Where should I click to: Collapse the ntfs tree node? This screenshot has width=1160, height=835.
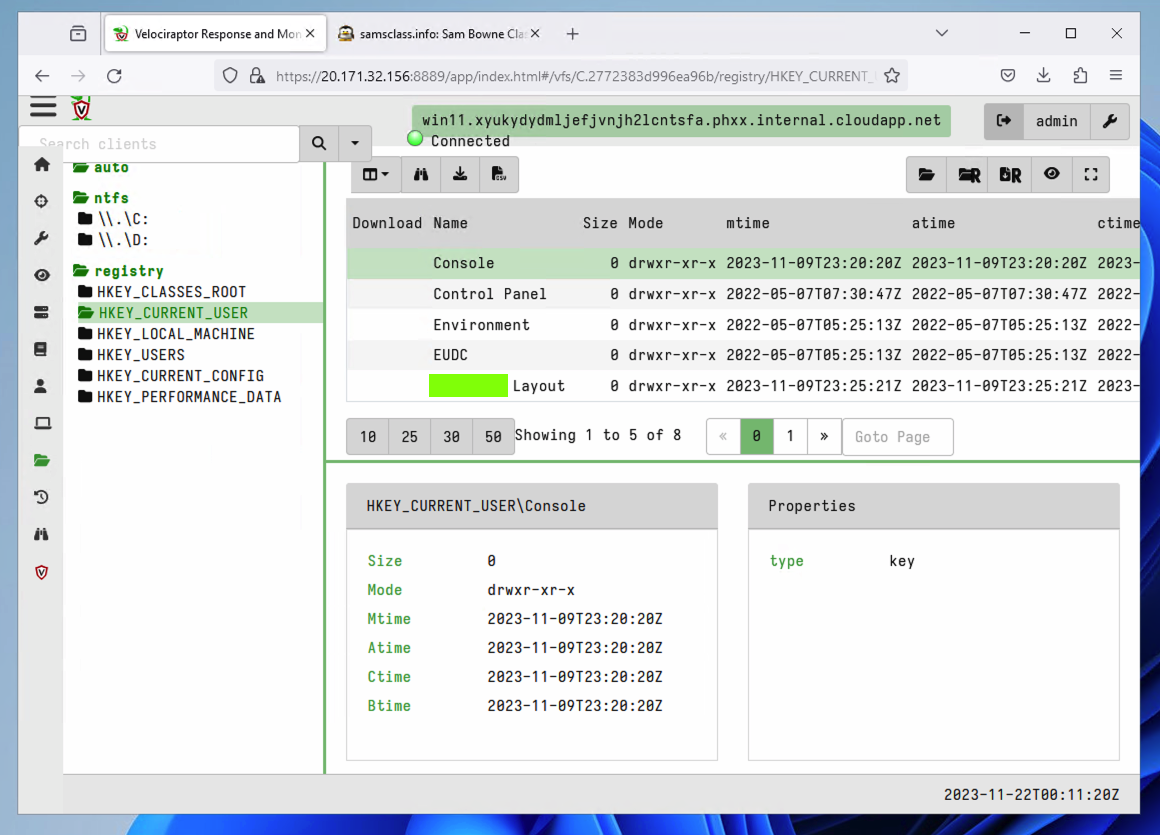tap(101, 197)
